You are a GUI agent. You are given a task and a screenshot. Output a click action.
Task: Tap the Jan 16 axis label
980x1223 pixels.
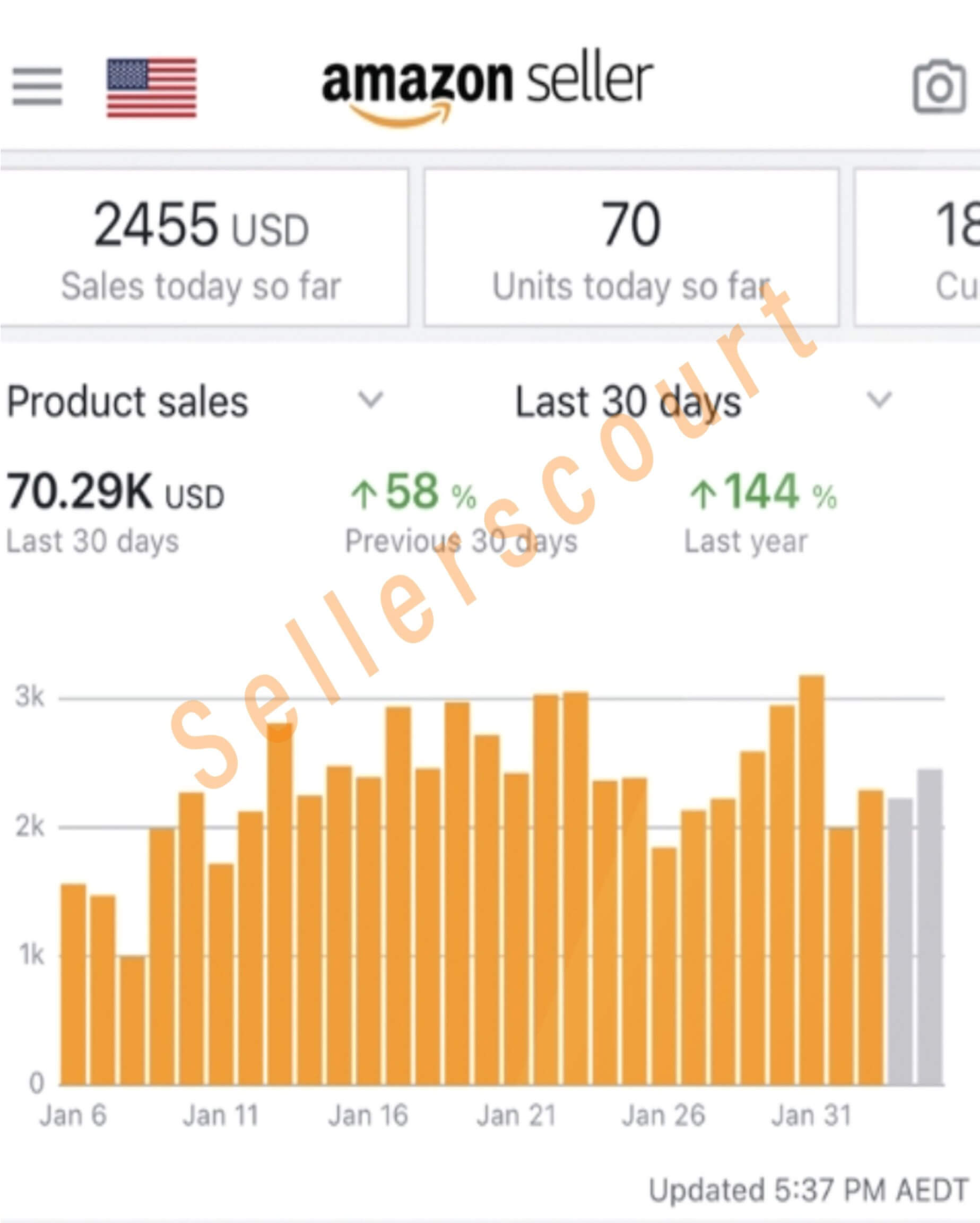click(369, 1115)
